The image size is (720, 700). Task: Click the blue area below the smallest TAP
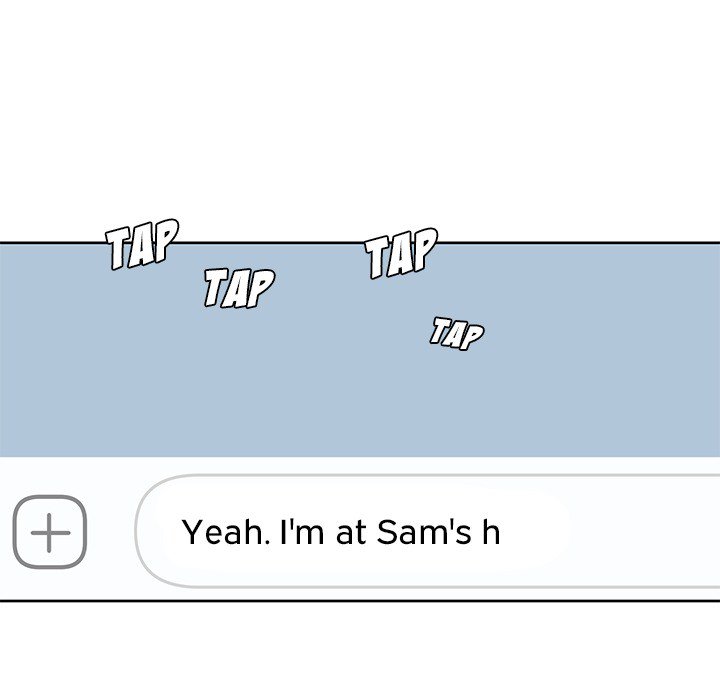457,400
